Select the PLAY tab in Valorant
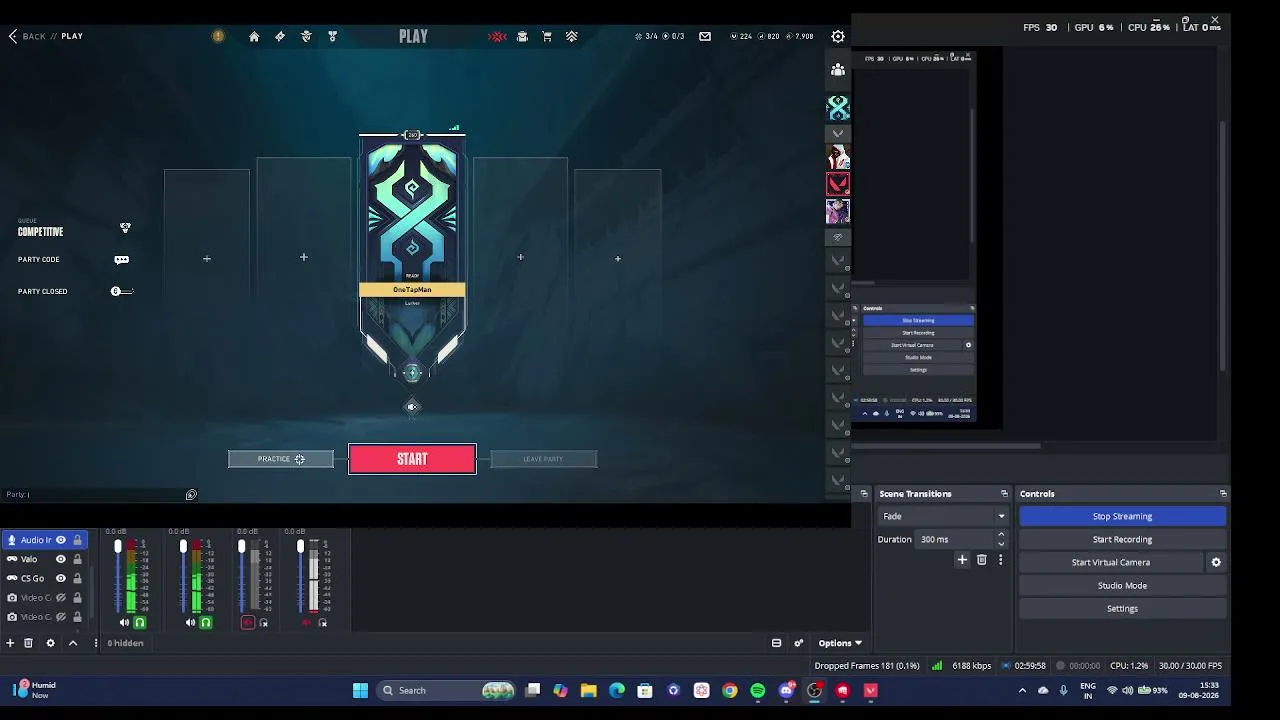Viewport: 1280px width, 720px height. [413, 36]
